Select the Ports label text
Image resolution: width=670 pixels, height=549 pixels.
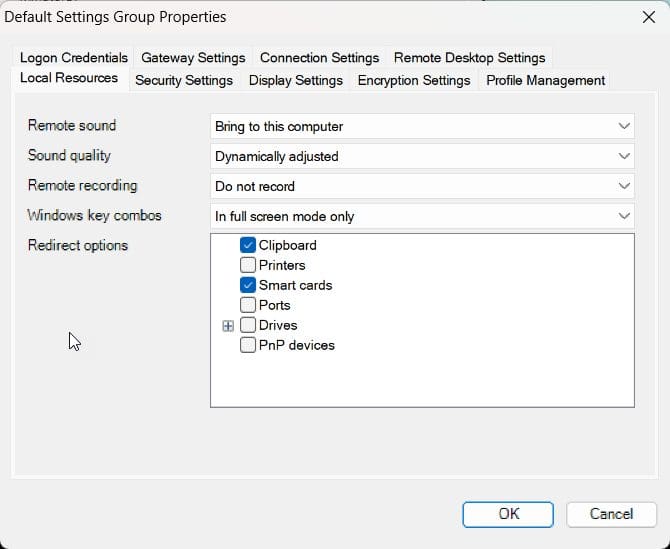(274, 305)
